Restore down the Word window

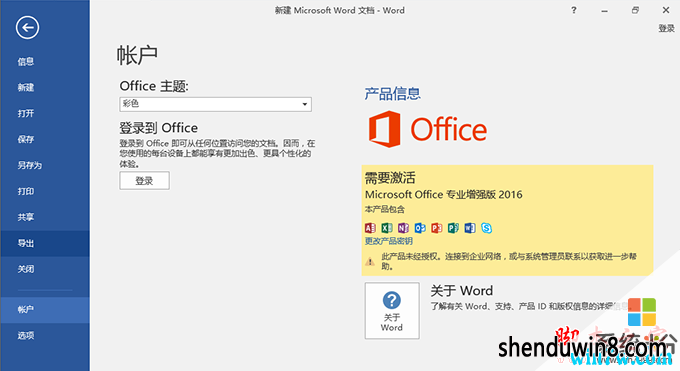click(635, 10)
